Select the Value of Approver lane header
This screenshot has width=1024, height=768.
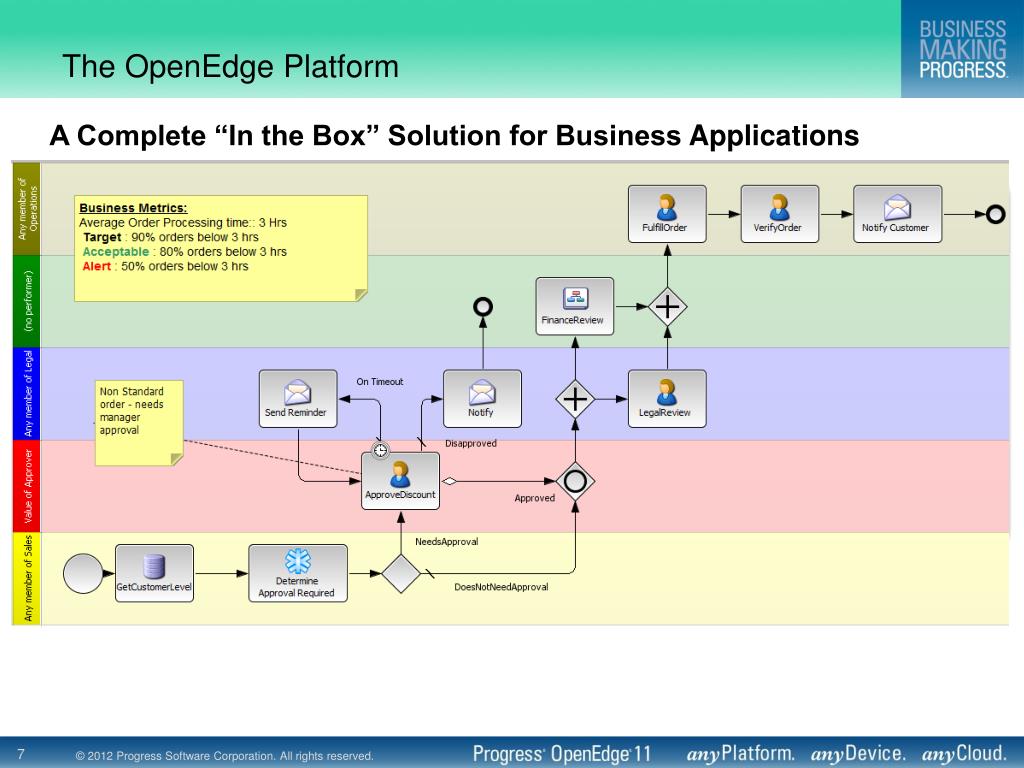(27, 487)
